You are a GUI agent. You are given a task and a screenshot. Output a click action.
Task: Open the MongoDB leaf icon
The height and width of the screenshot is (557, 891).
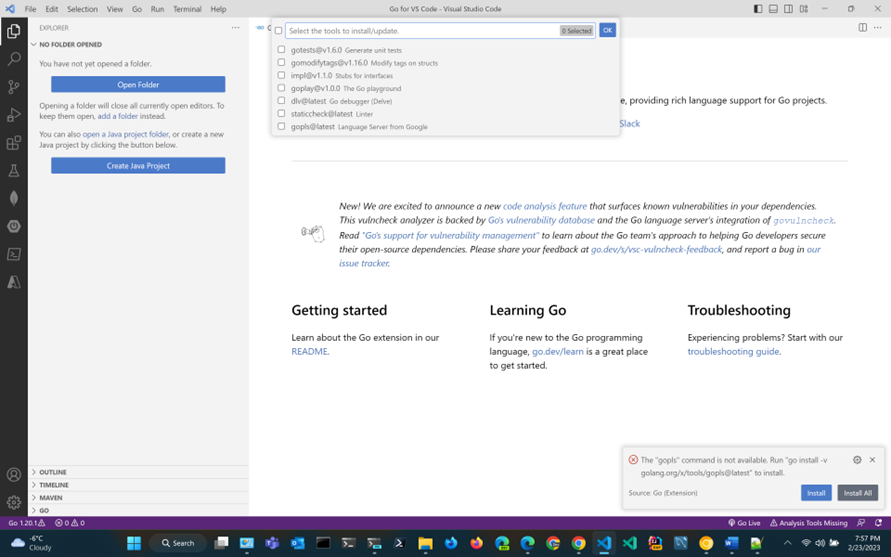[x=14, y=198]
